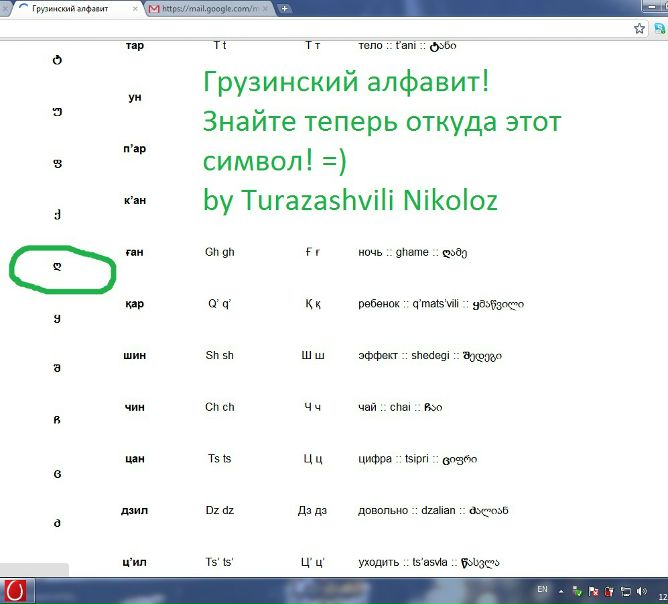Switch to the Грузинский алфавит tab

70,8
